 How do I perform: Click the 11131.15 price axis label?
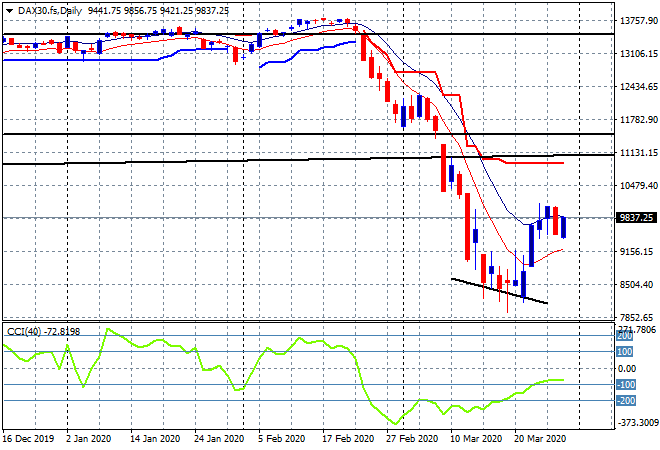(639, 153)
